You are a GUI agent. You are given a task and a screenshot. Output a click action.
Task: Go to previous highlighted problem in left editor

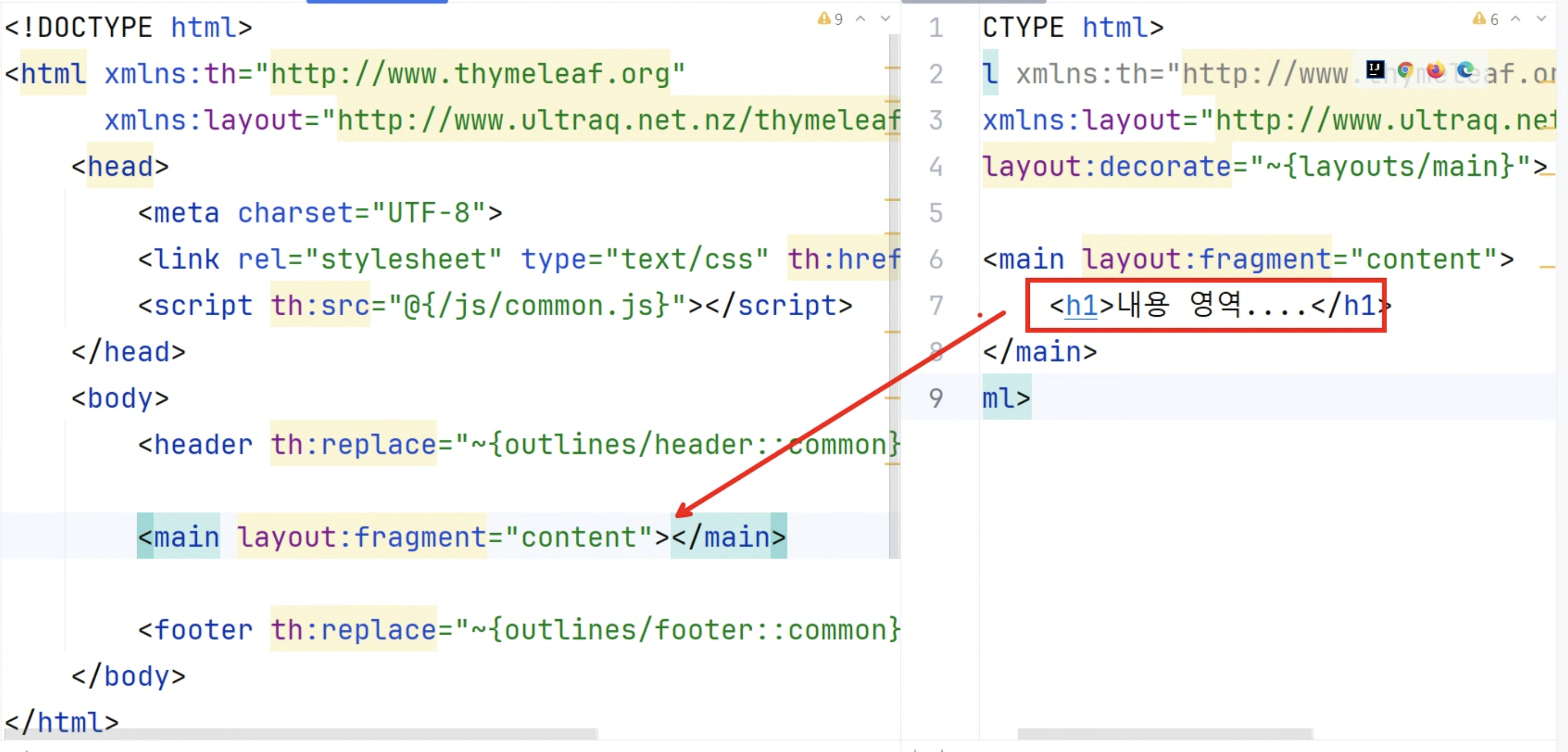[x=861, y=19]
